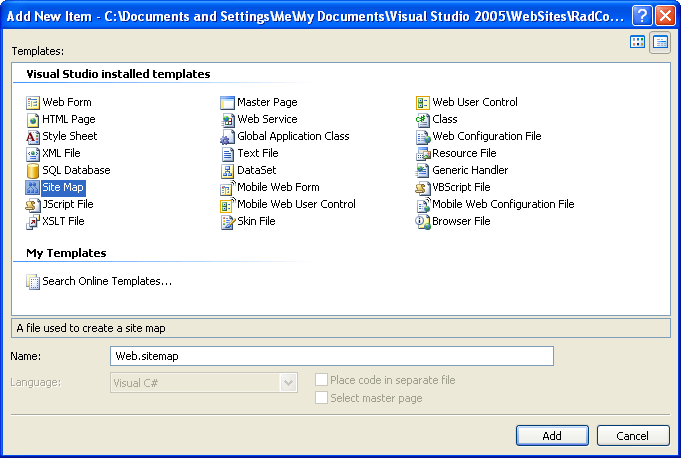Image resolution: width=681 pixels, height=458 pixels.
Task: Check the Select master page option
Action: (x=321, y=398)
